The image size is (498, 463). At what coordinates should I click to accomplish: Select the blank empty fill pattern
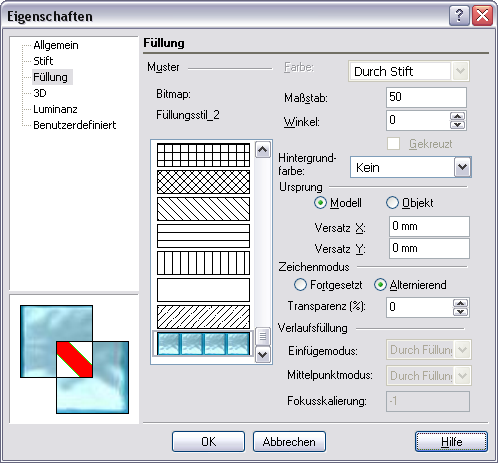(203, 290)
